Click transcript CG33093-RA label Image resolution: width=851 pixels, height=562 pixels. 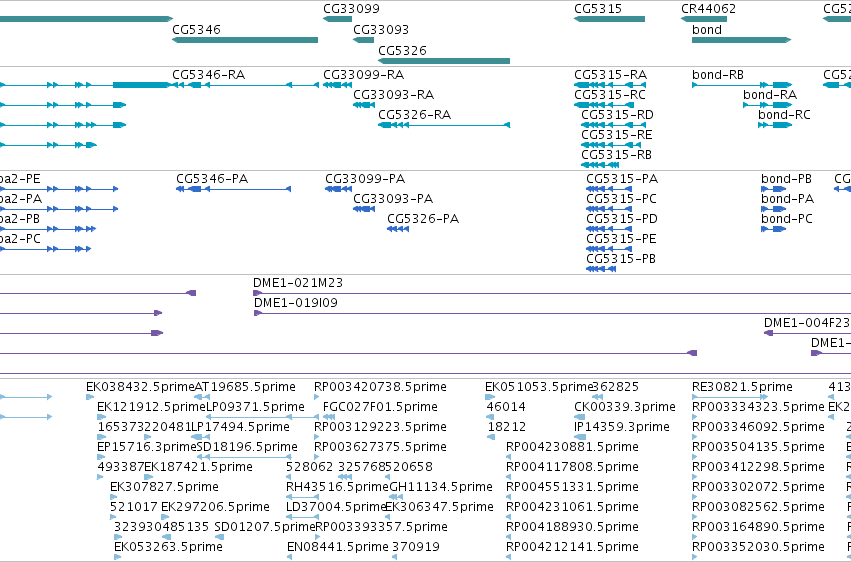point(393,95)
